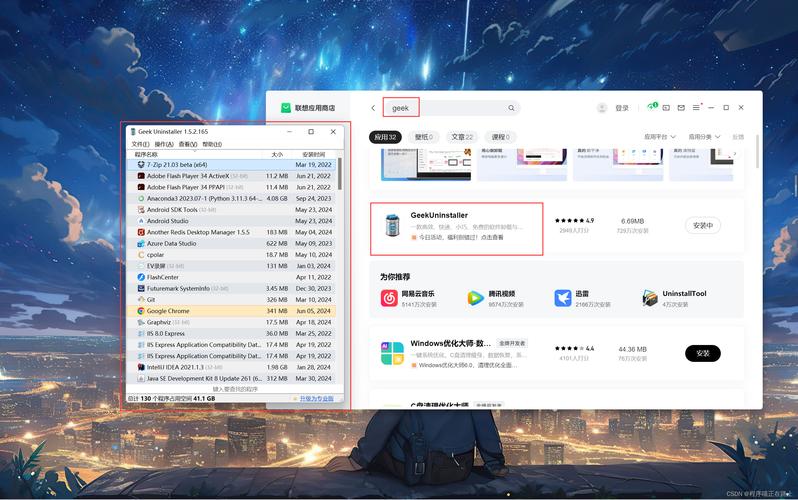Click the search magnifier icon in store
Image resolution: width=798 pixels, height=500 pixels.
pyautogui.click(x=511, y=108)
